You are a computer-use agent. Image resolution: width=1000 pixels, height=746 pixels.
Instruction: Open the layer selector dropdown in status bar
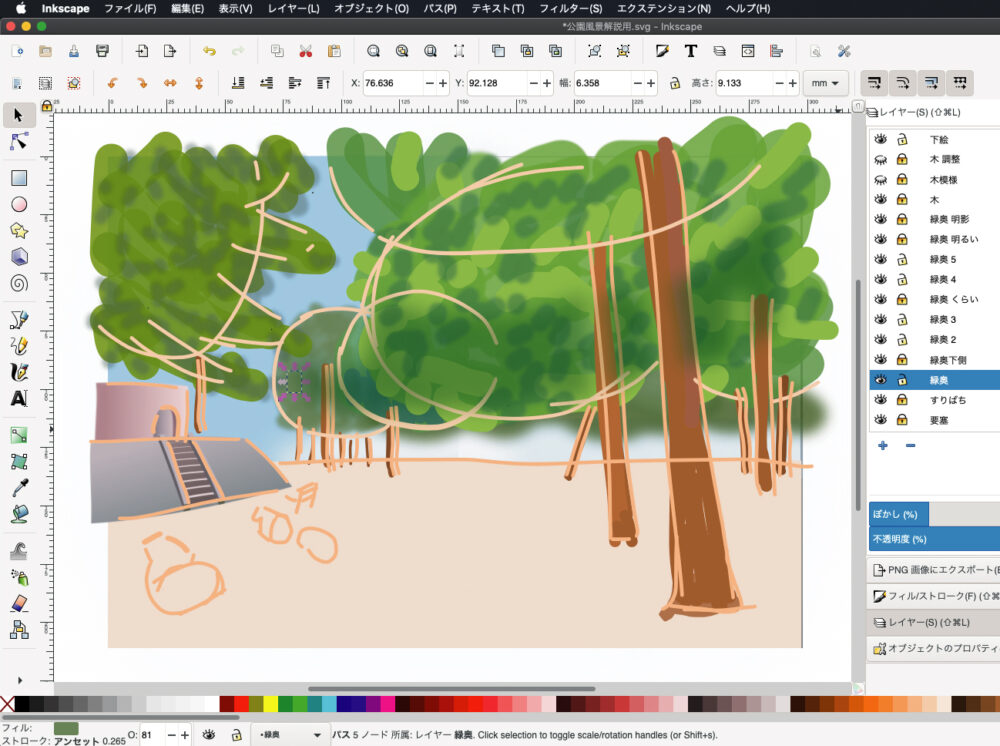pos(290,736)
